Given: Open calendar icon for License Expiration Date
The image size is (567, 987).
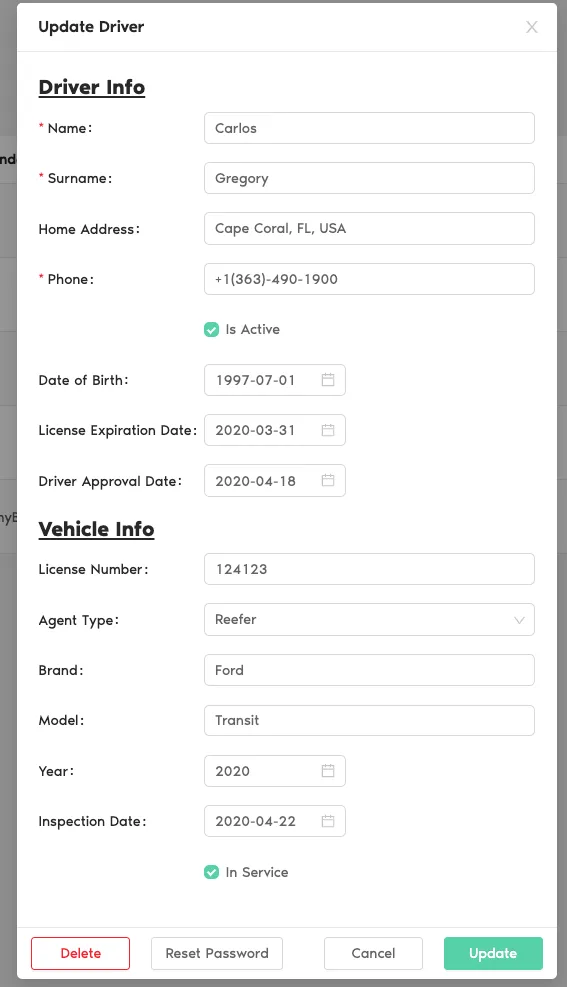Looking at the screenshot, I should pos(328,430).
